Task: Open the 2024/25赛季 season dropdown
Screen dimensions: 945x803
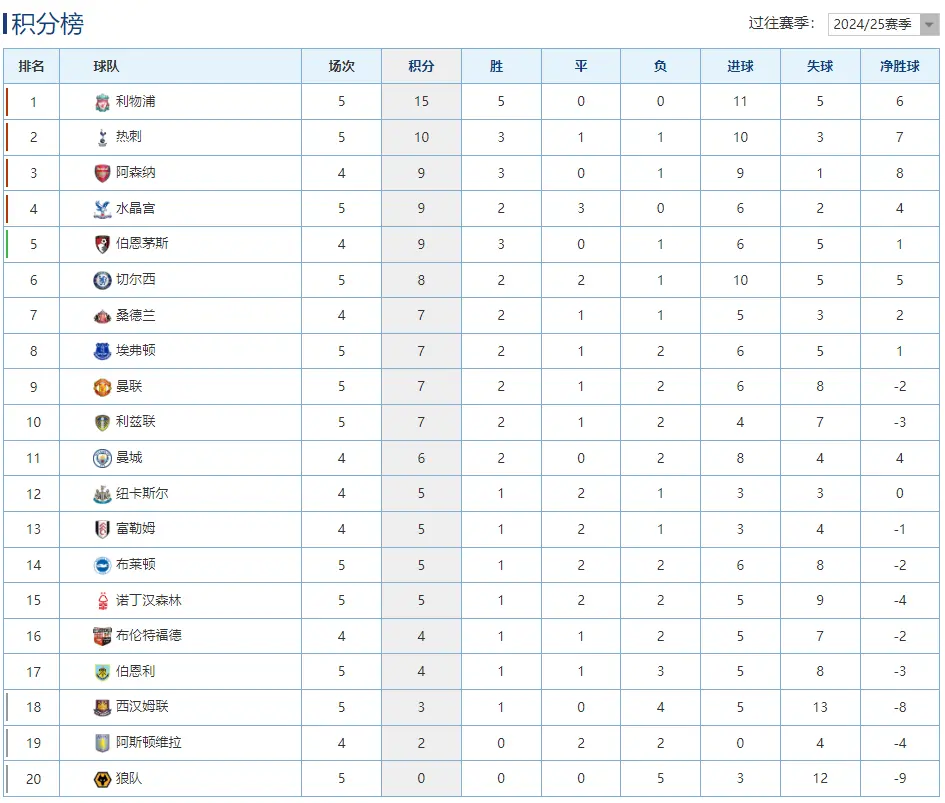Action: tap(882, 24)
